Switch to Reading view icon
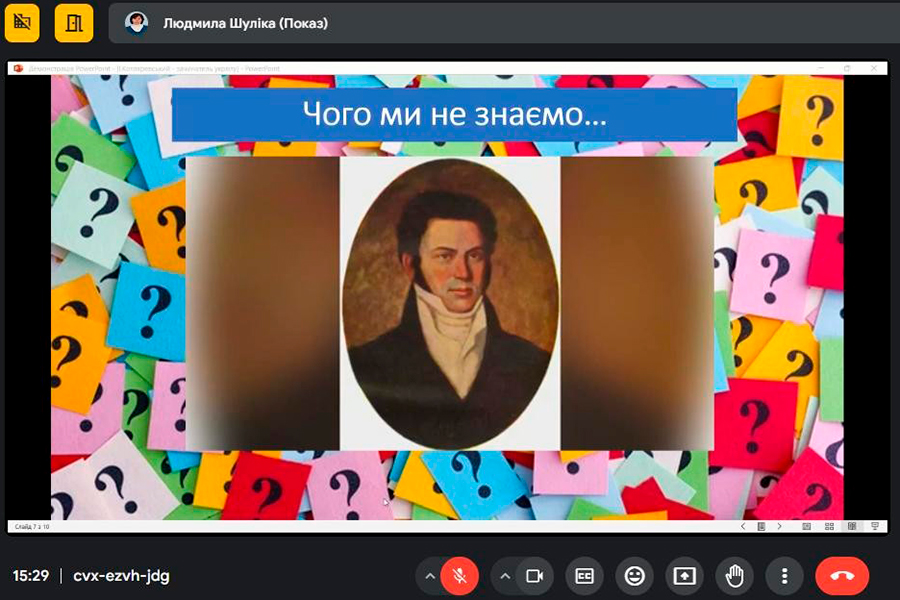 pyautogui.click(x=852, y=526)
